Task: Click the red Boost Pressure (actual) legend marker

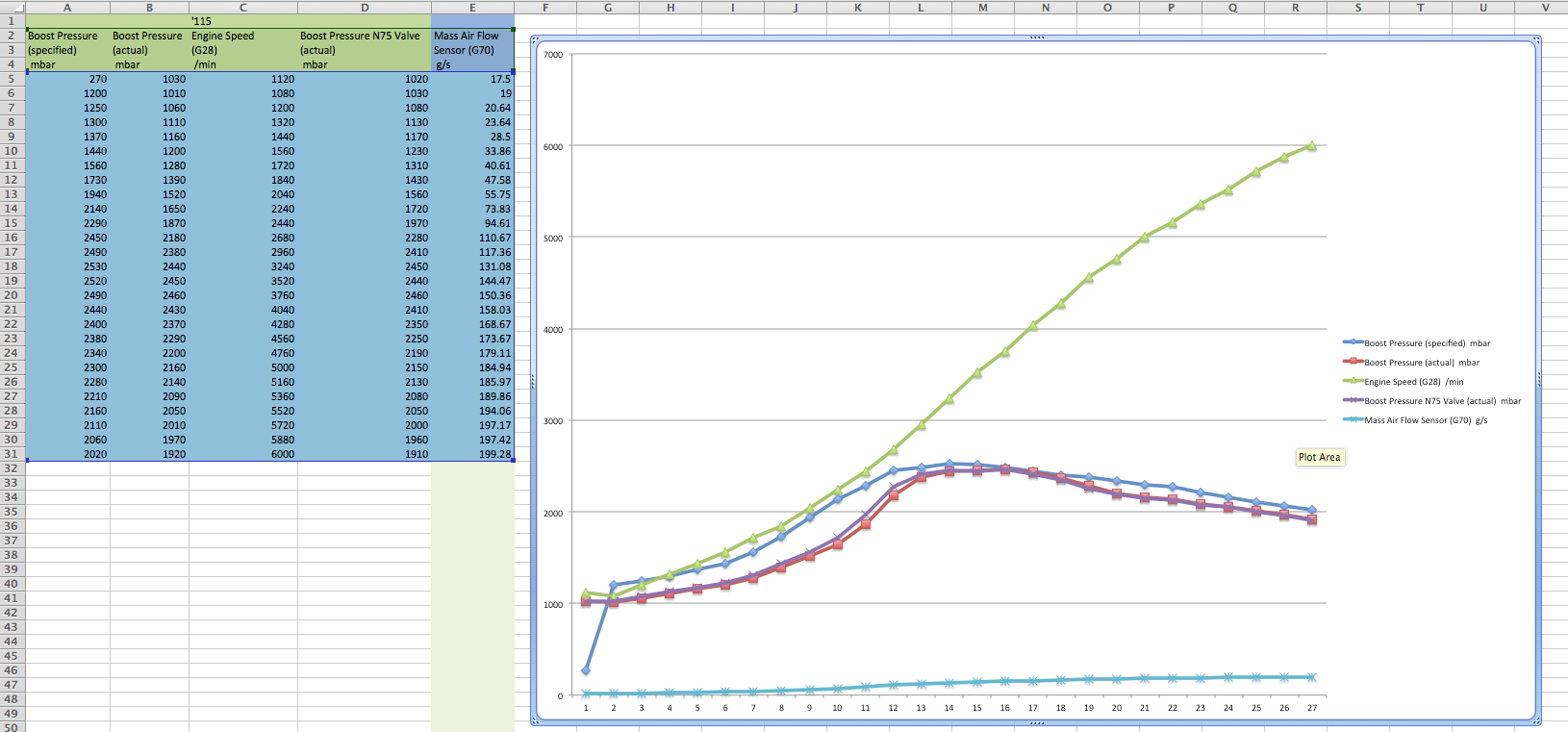Action: [1353, 362]
